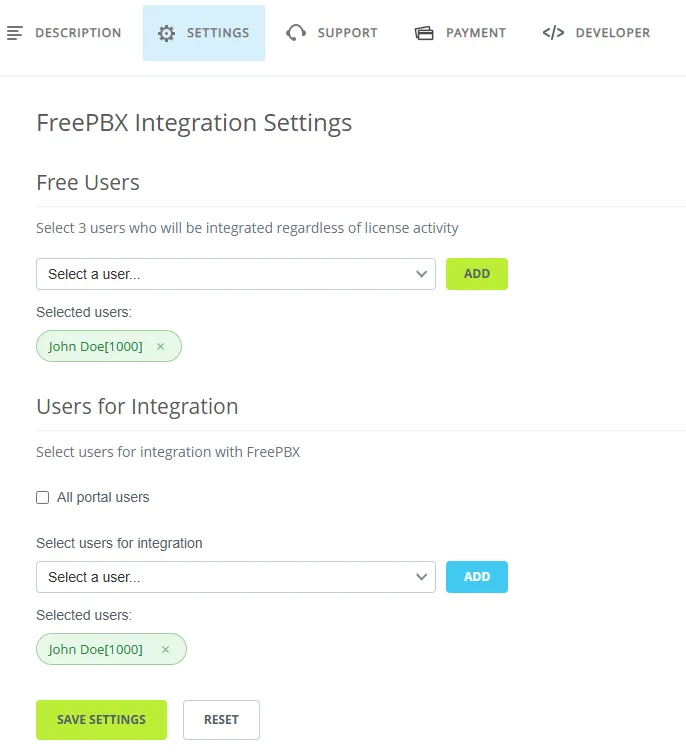Open the Support tab
This screenshot has width=686, height=756.
[x=332, y=33]
